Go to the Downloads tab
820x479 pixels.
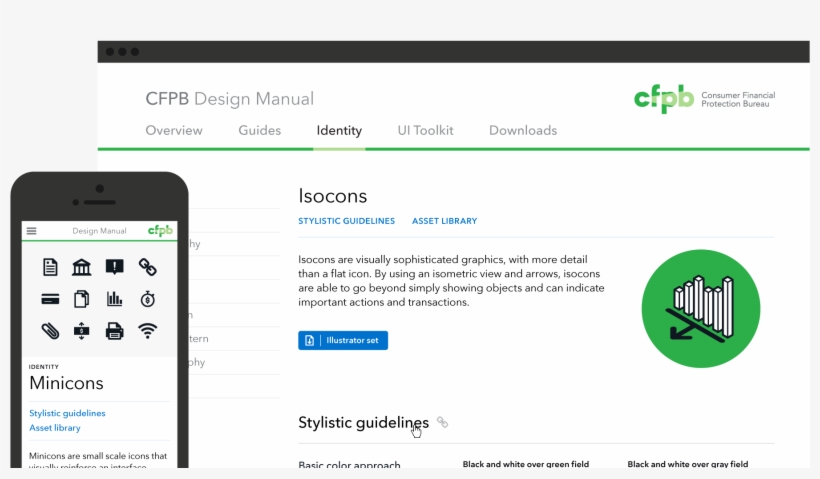(x=522, y=130)
